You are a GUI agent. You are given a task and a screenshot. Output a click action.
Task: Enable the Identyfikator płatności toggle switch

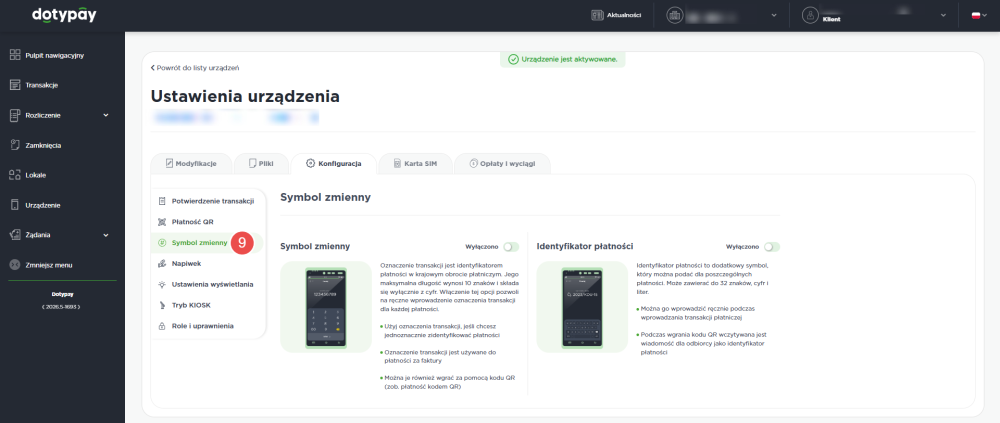(x=772, y=246)
